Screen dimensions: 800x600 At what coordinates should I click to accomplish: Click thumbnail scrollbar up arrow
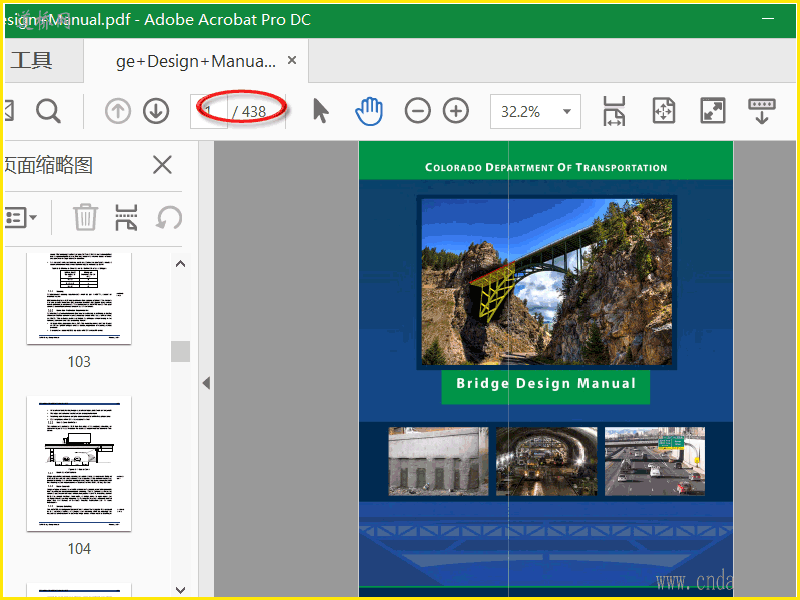pos(181,264)
